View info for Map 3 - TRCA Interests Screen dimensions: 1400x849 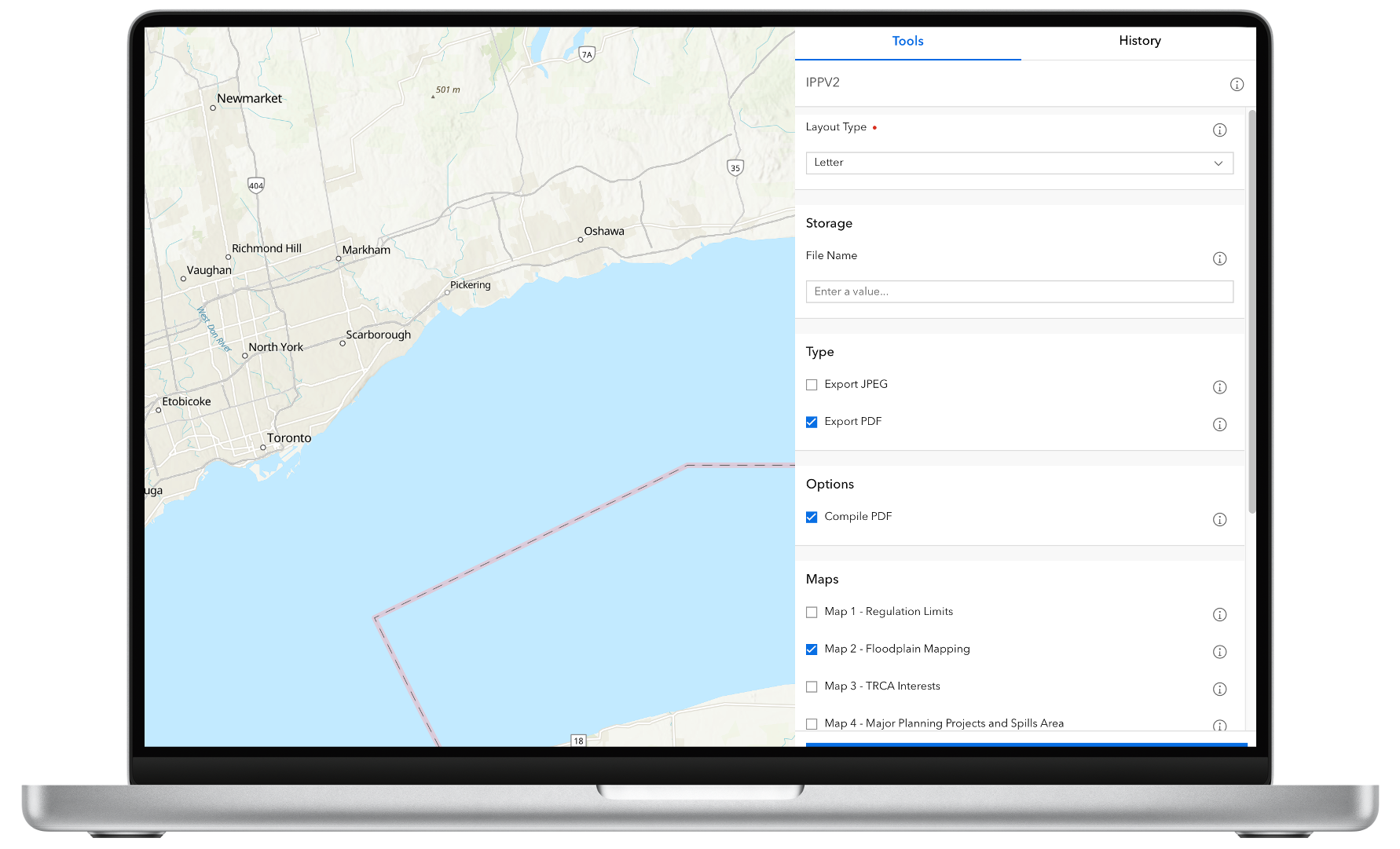[x=1220, y=689]
